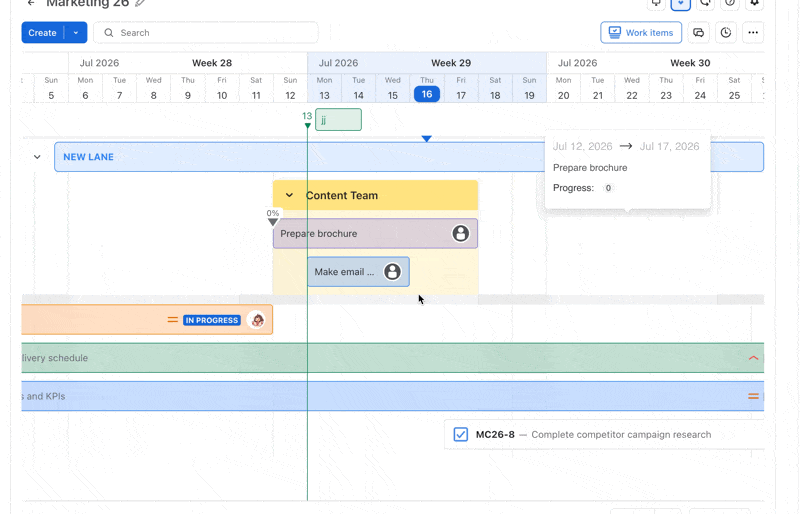Select today's date 16 in calendar header

pyautogui.click(x=427, y=94)
